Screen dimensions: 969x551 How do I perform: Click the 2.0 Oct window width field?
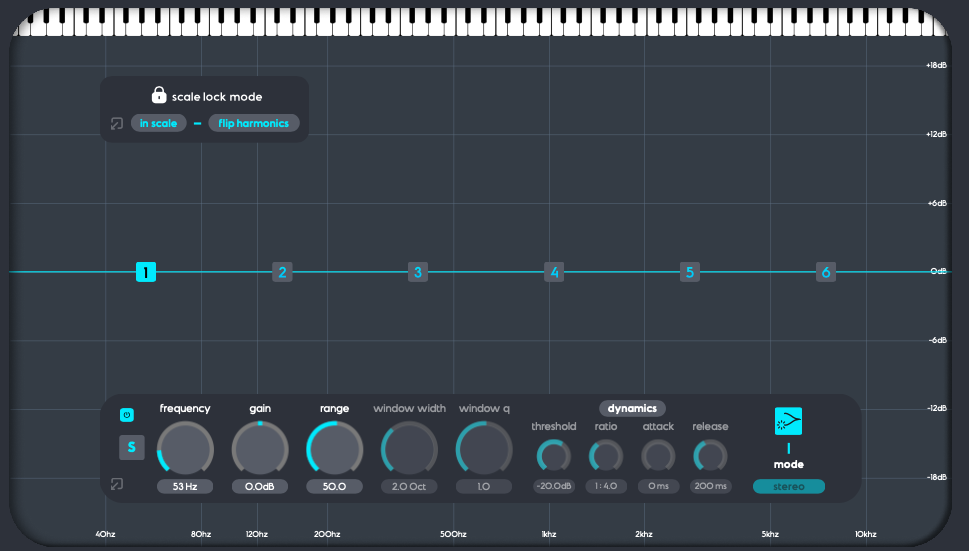[409, 486]
